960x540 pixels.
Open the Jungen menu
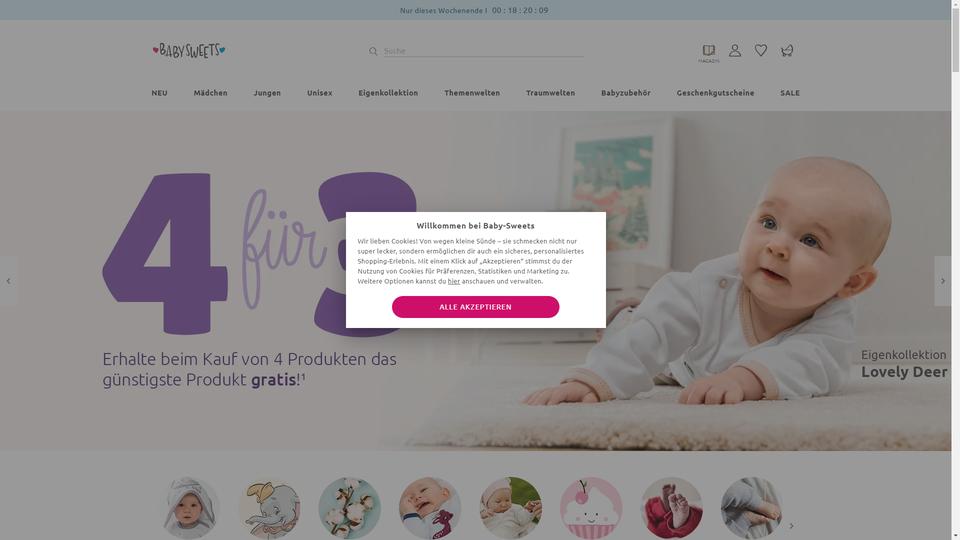click(x=267, y=93)
